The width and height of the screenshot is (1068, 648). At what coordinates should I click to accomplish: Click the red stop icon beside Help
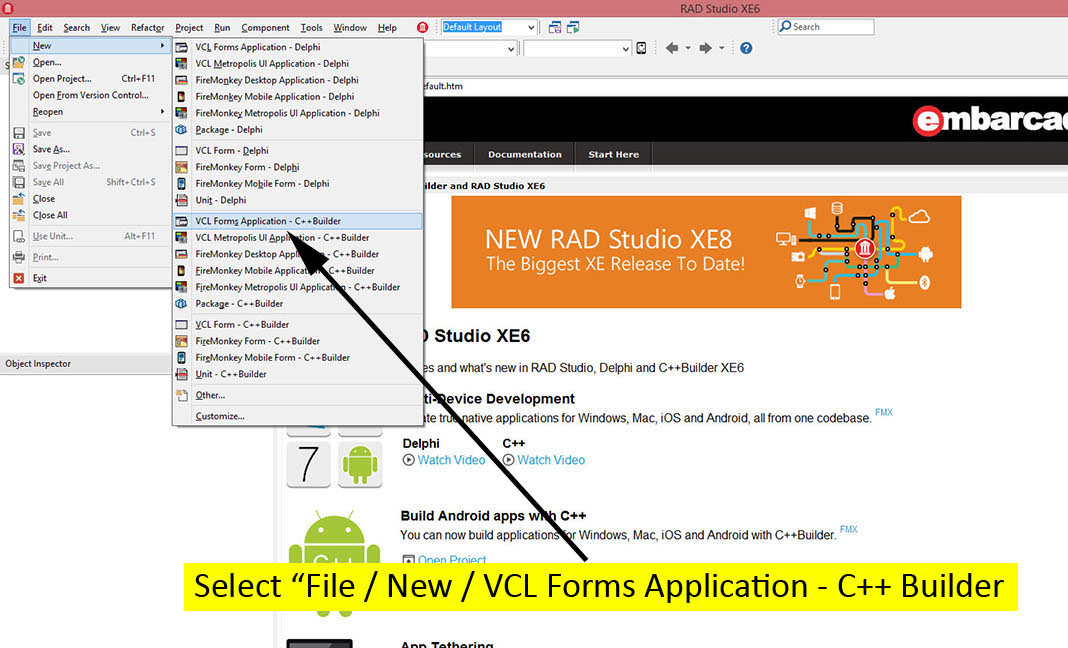422,27
